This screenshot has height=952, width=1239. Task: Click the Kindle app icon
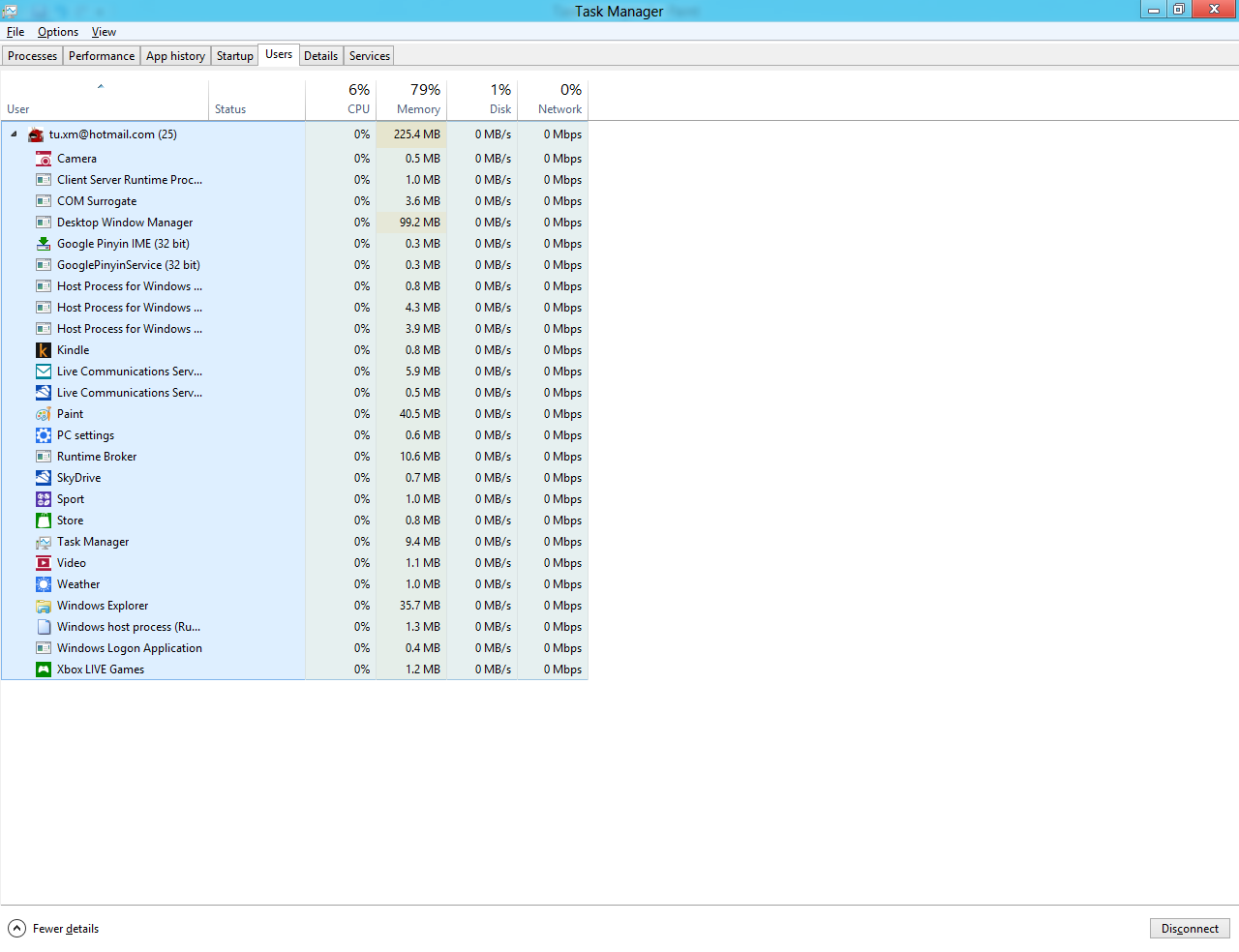(x=44, y=350)
